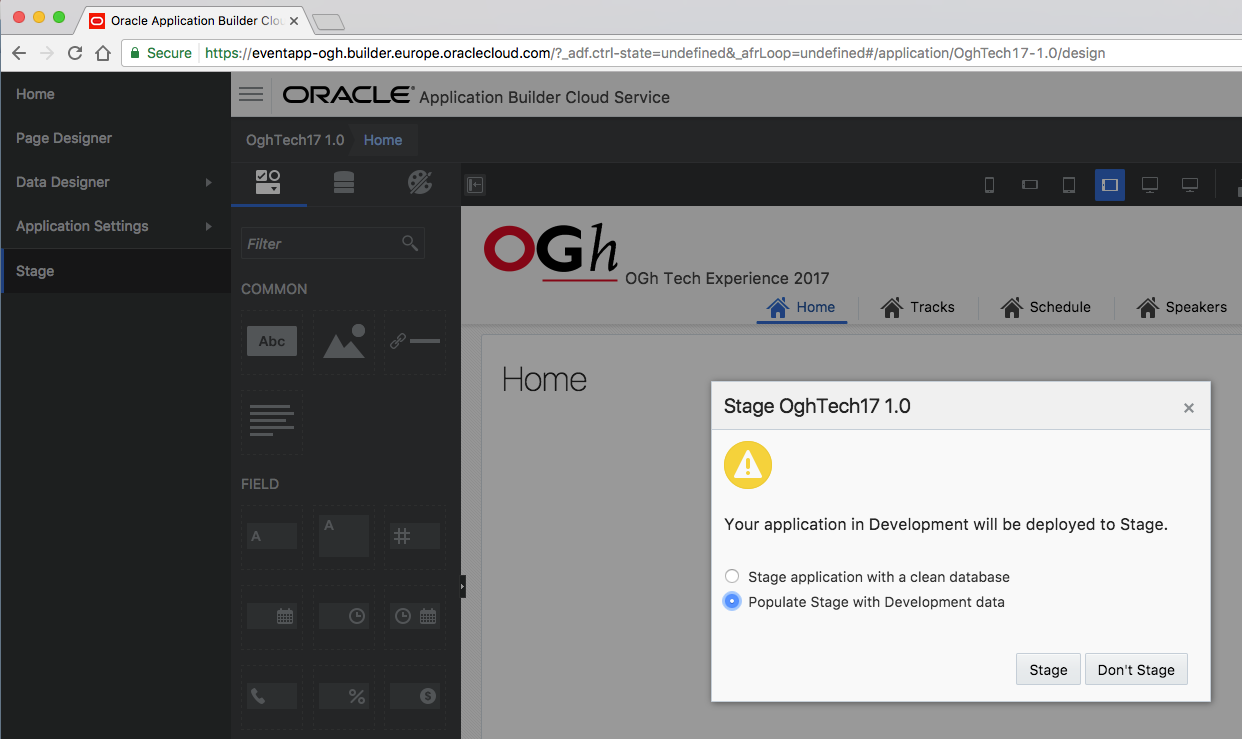This screenshot has height=739, width=1242.
Task: Select the currency field component
Action: coord(415,696)
